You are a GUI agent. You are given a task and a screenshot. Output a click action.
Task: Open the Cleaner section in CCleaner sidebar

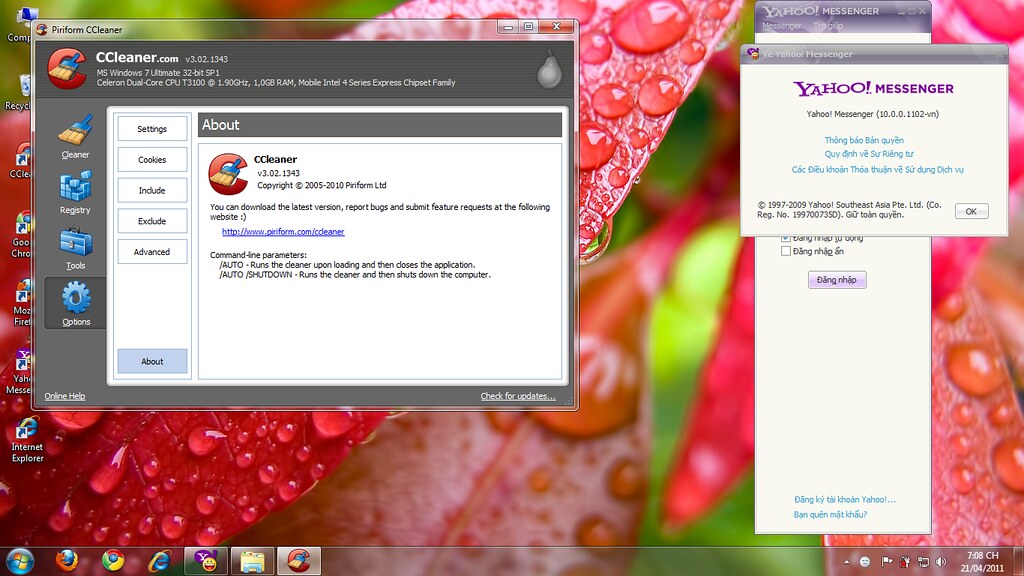pyautogui.click(x=75, y=136)
